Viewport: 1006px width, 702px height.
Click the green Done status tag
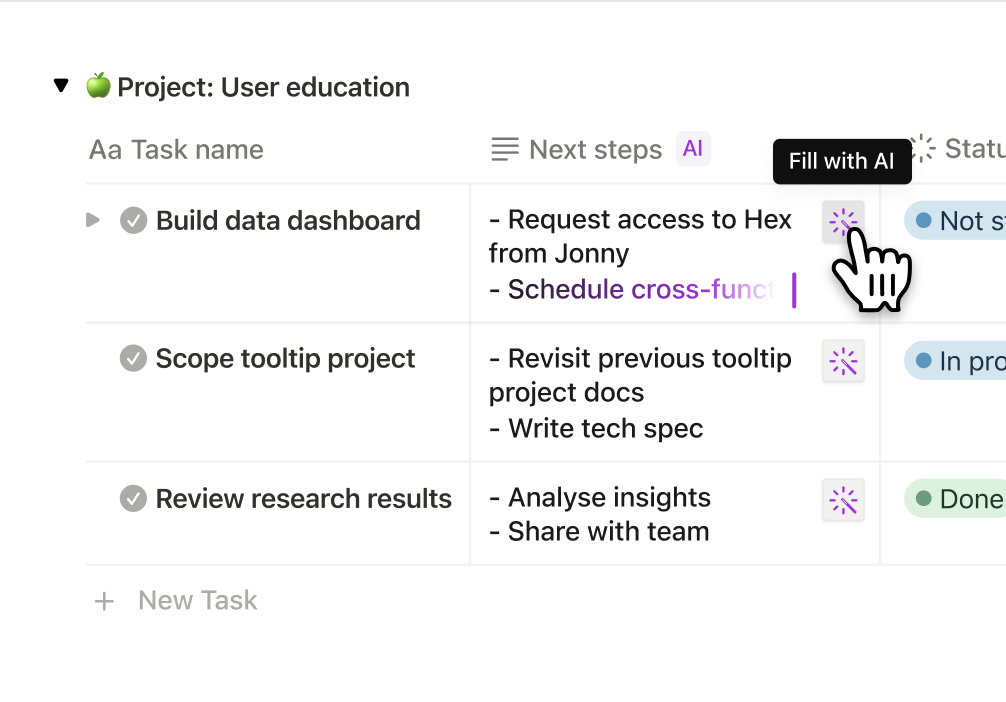[957, 499]
